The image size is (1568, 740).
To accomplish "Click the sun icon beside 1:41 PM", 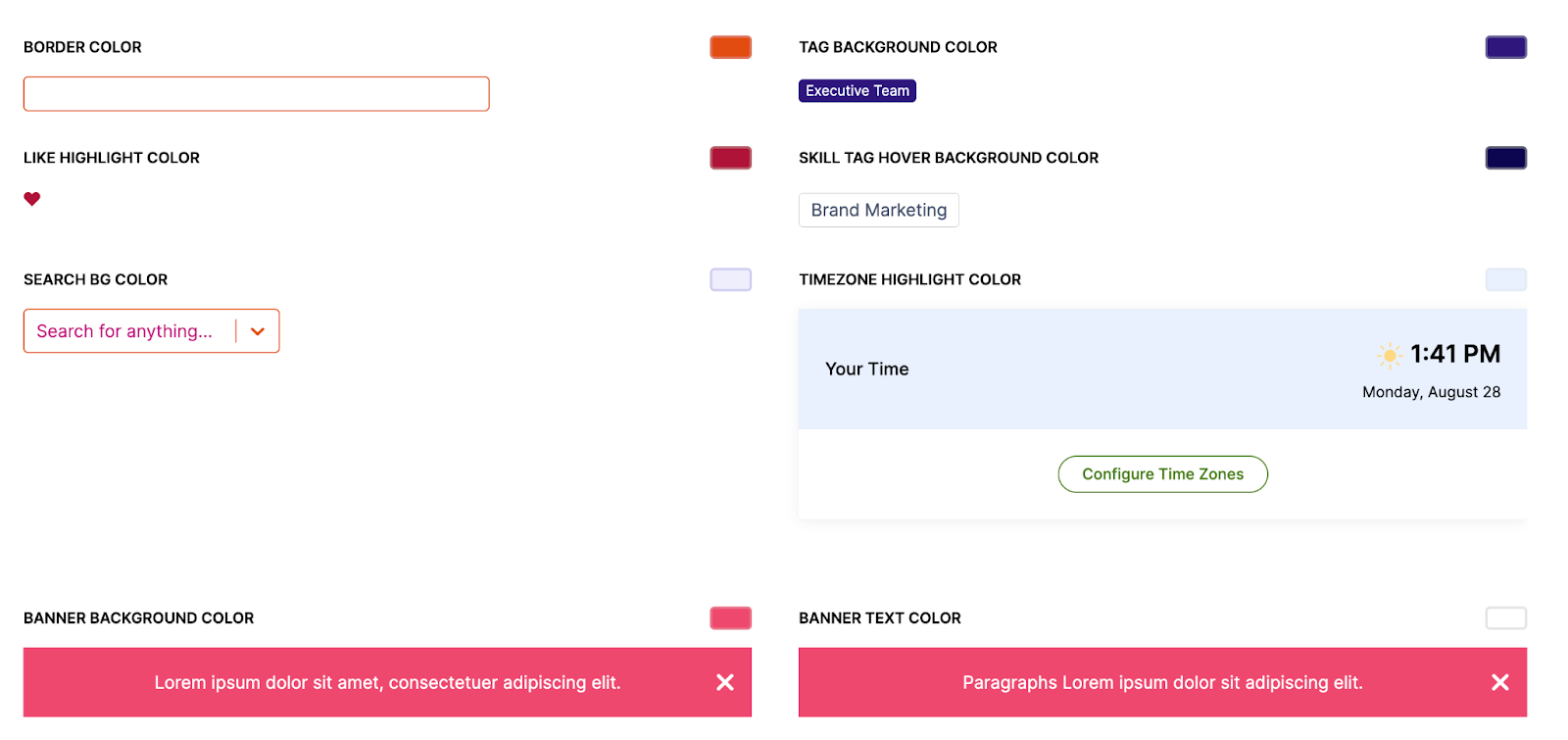I will pyautogui.click(x=1389, y=355).
